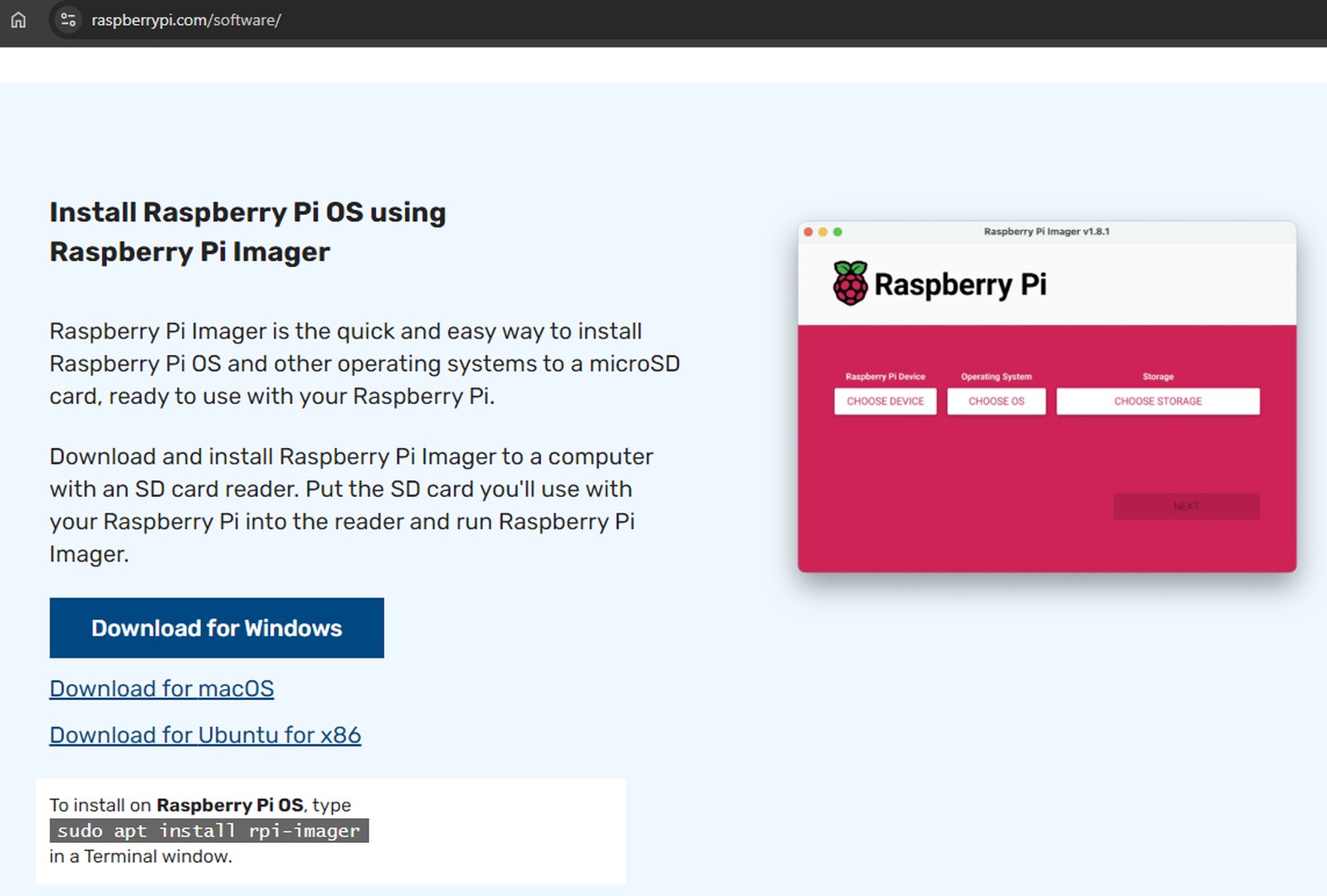Click the red close dot in Imager window
This screenshot has width=1327, height=896.
pyautogui.click(x=808, y=232)
